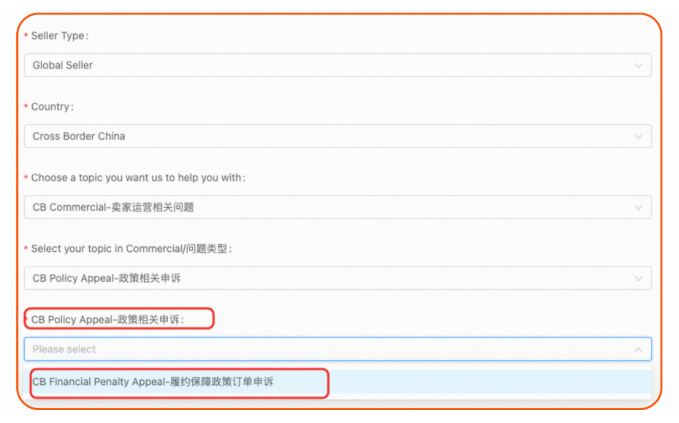Screen dimensions: 679x423
Task: Click red asterisk beside 'Select your topic' label
Action: [x=26, y=248]
